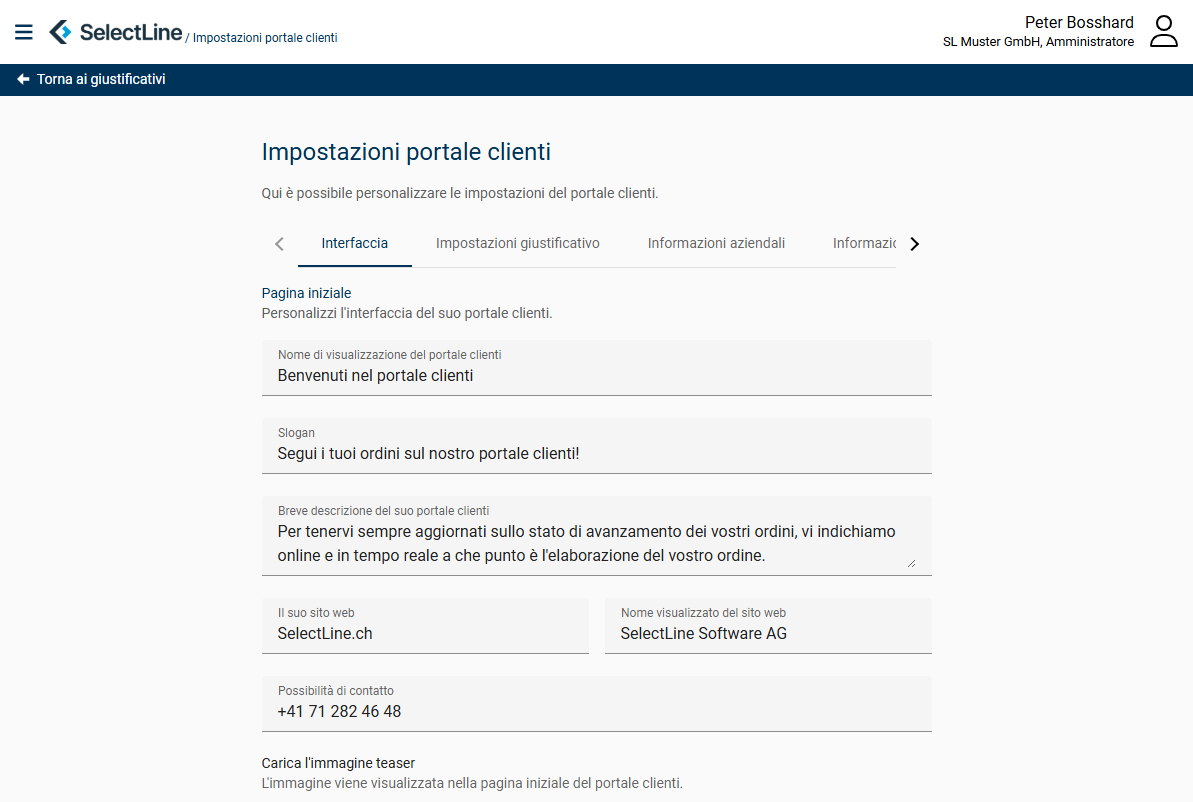This screenshot has width=1193, height=802.
Task: Focus the Il suo sito web field
Action: click(x=425, y=633)
